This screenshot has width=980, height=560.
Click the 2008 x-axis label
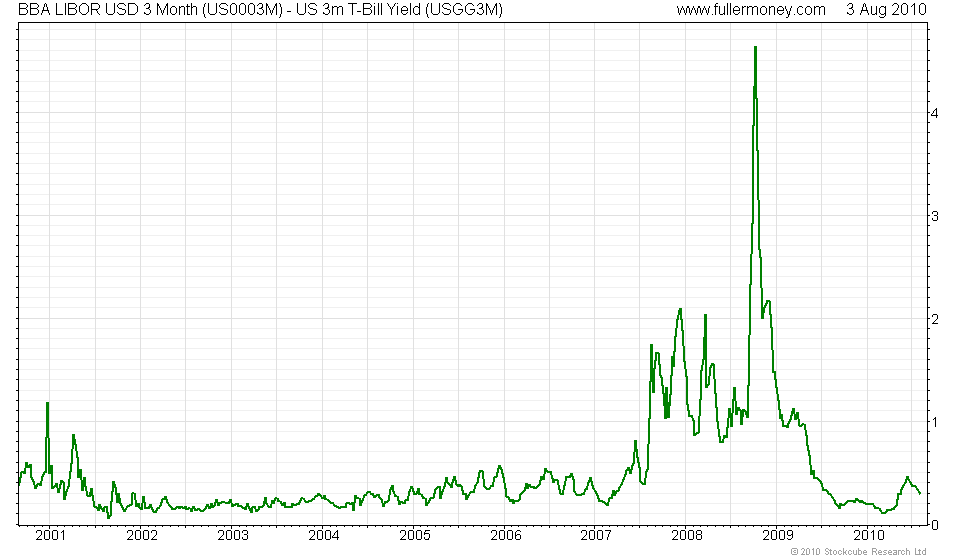687,535
